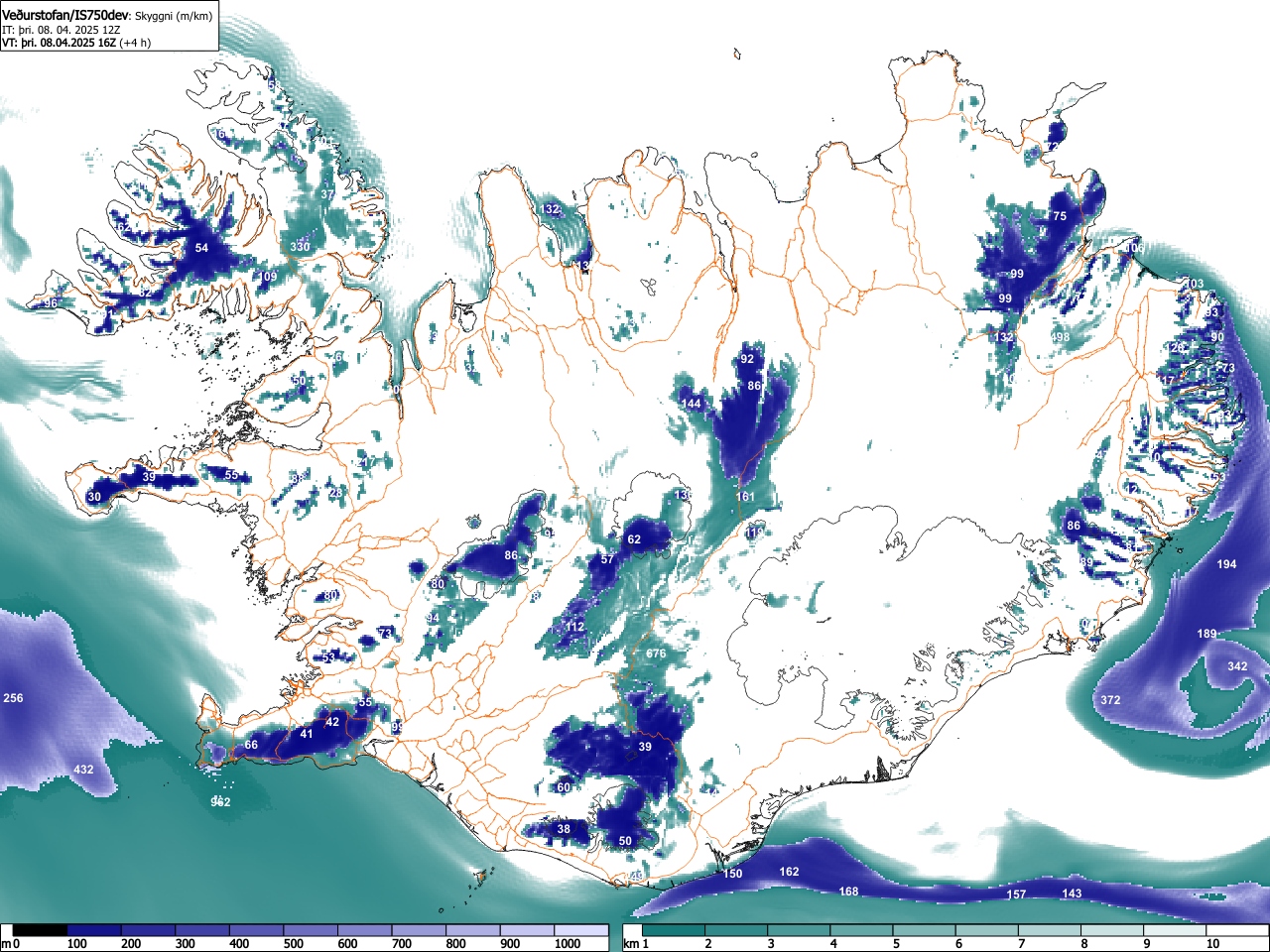Image resolution: width=1270 pixels, height=952 pixels.
Task: Click the 144 value in north-central Iceland
Action: (x=692, y=404)
